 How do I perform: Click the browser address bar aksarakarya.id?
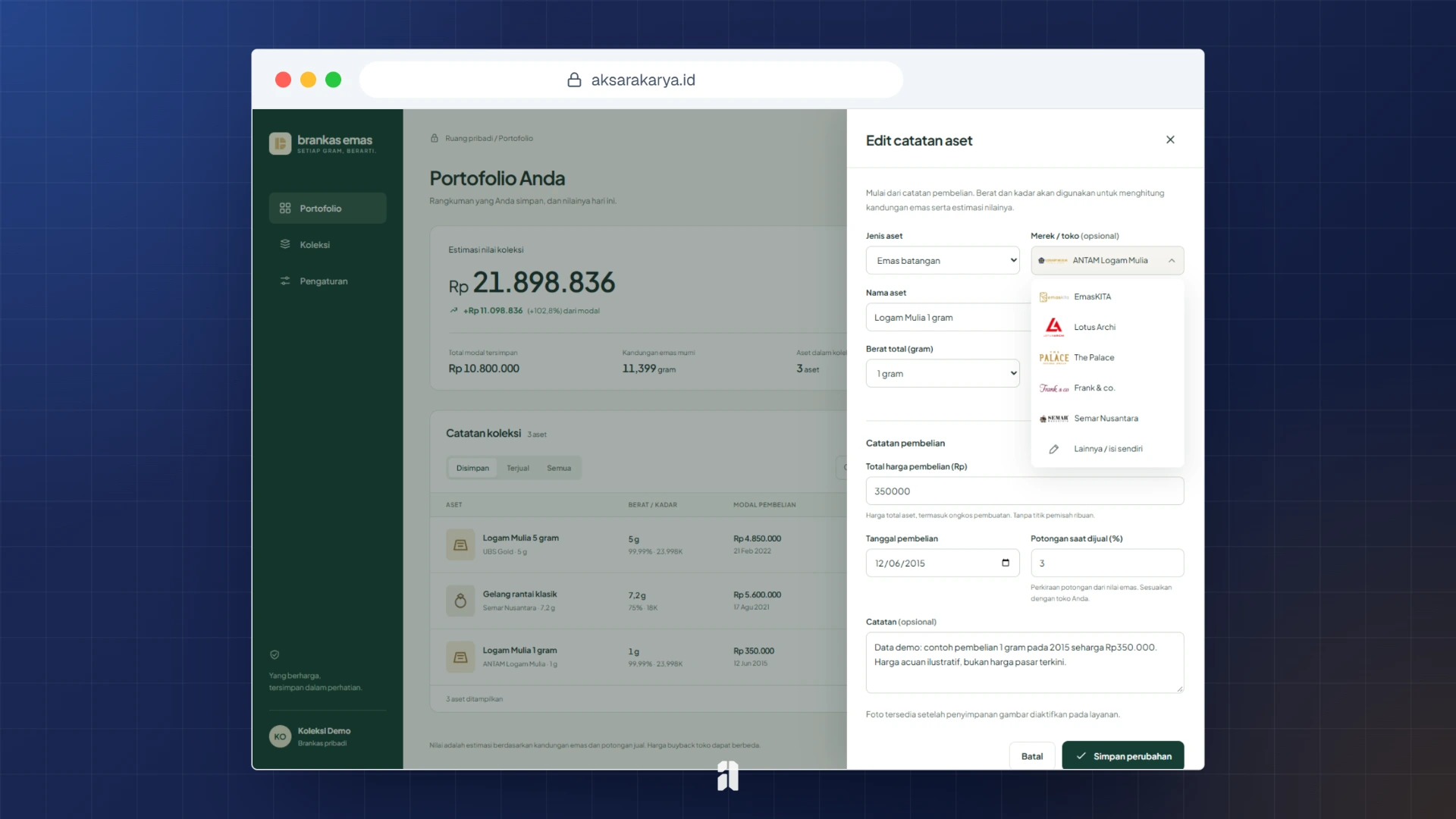631,80
